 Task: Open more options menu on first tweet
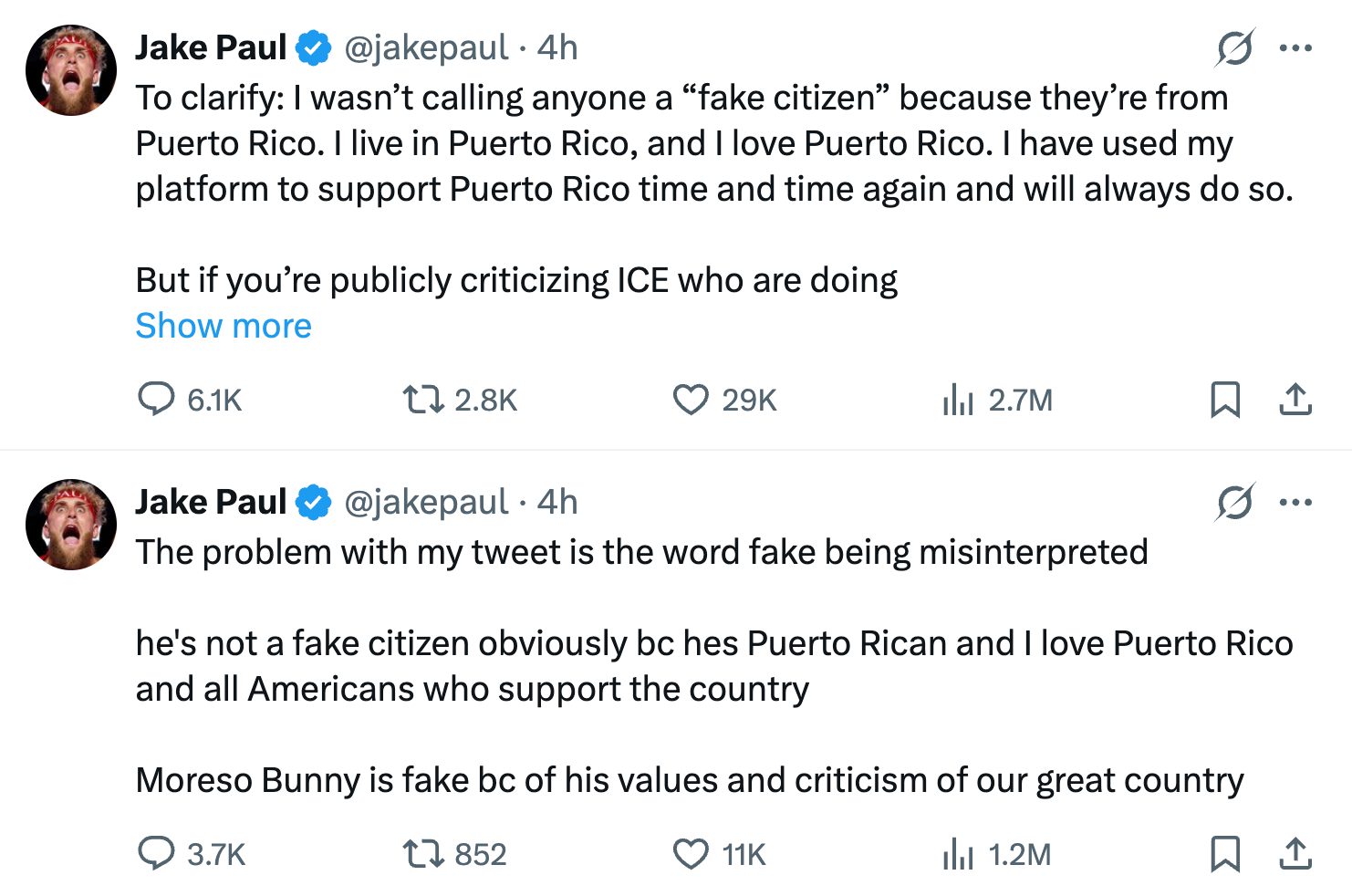click(x=1295, y=47)
